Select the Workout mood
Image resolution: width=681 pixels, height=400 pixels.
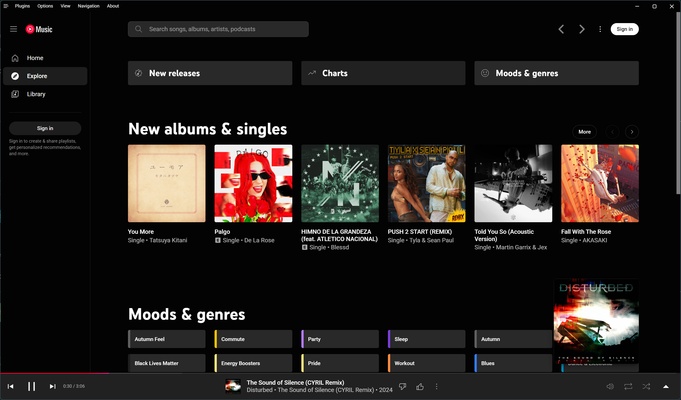426,363
